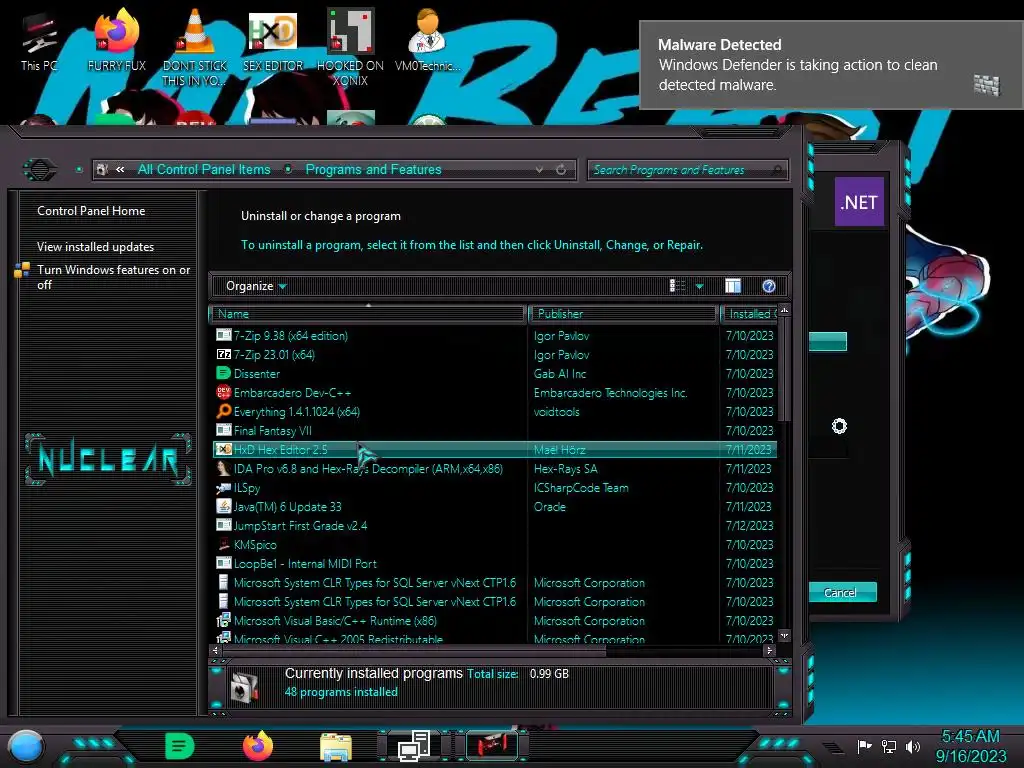1024x768 pixels.
Task: Open the VM0Technic desktop icon
Action: 427,40
